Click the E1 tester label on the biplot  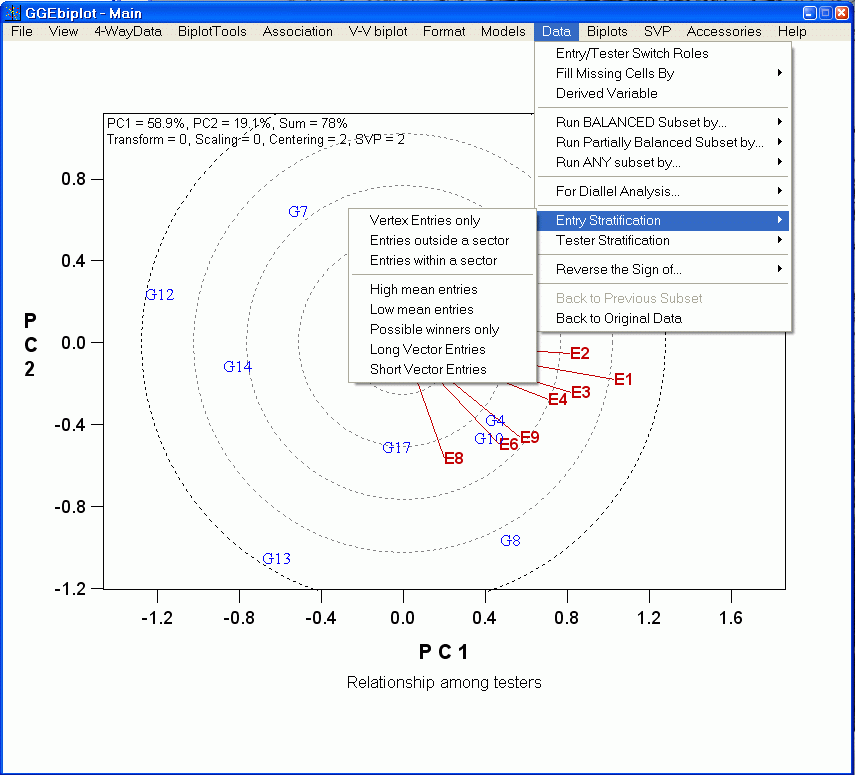(624, 379)
